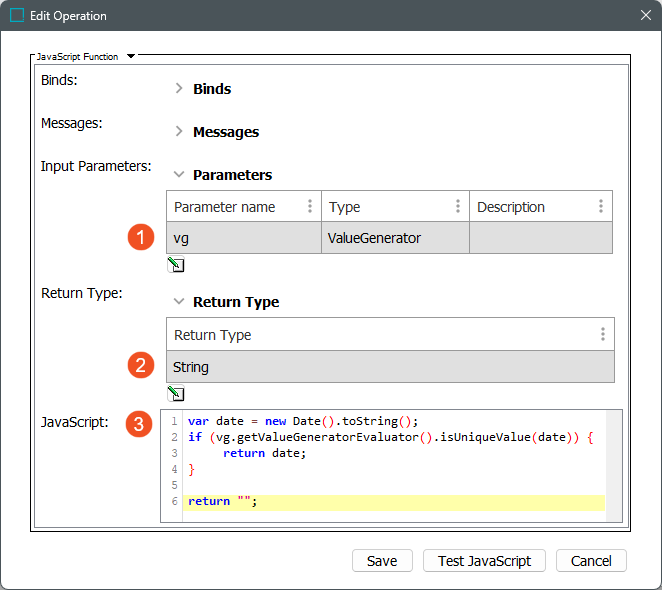Expand the Messages section
This screenshot has width=662, height=590.
pyautogui.click(x=179, y=132)
